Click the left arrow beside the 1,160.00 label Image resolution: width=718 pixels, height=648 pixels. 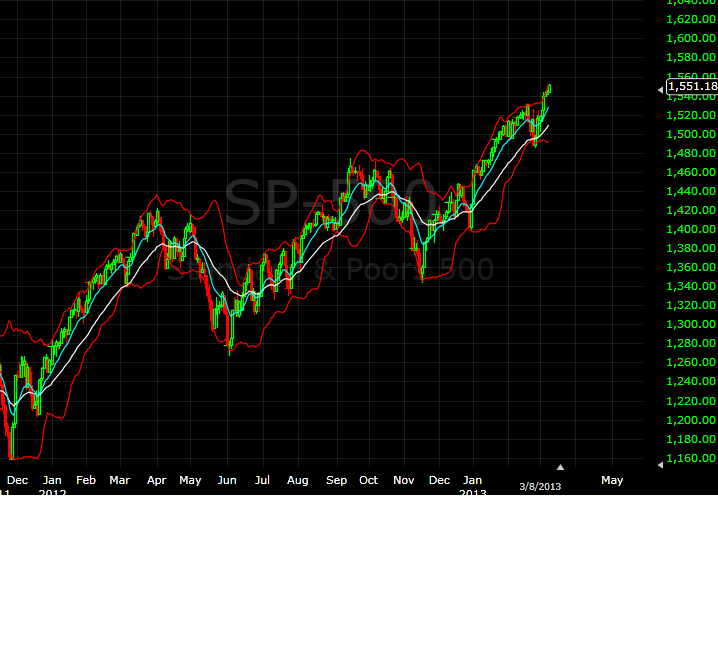point(660,465)
